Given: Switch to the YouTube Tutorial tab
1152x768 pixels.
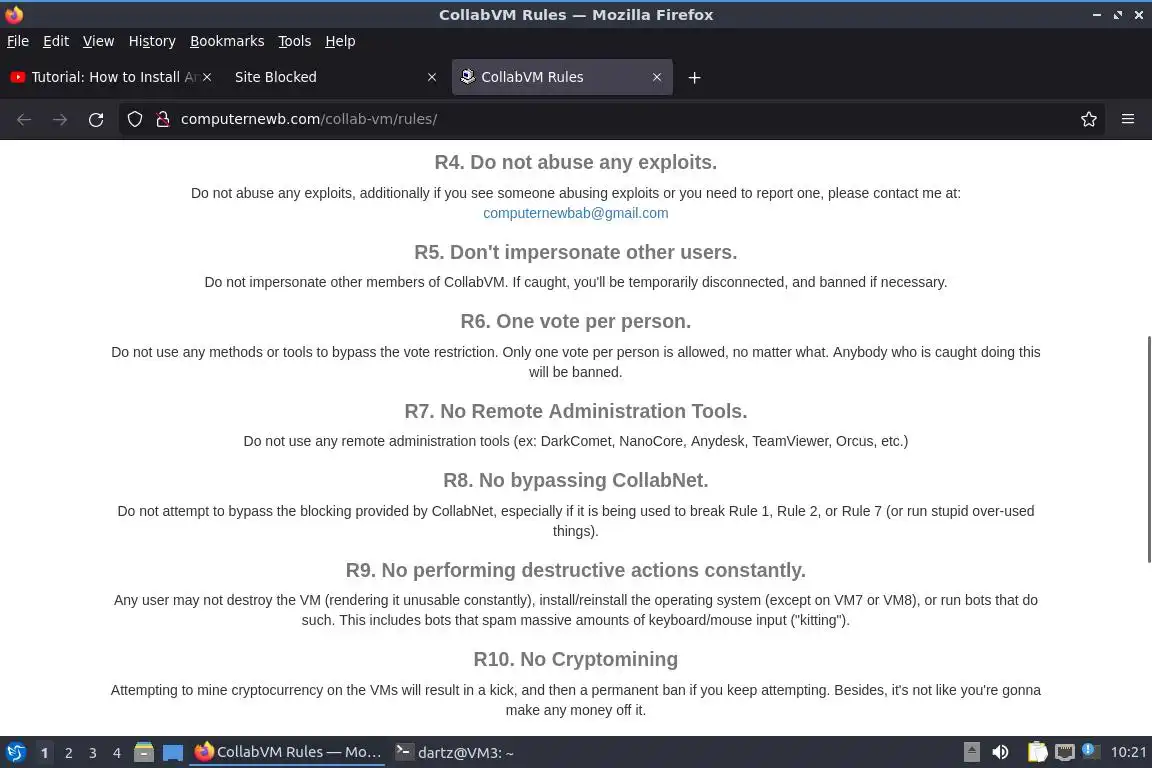Looking at the screenshot, I should (110, 77).
